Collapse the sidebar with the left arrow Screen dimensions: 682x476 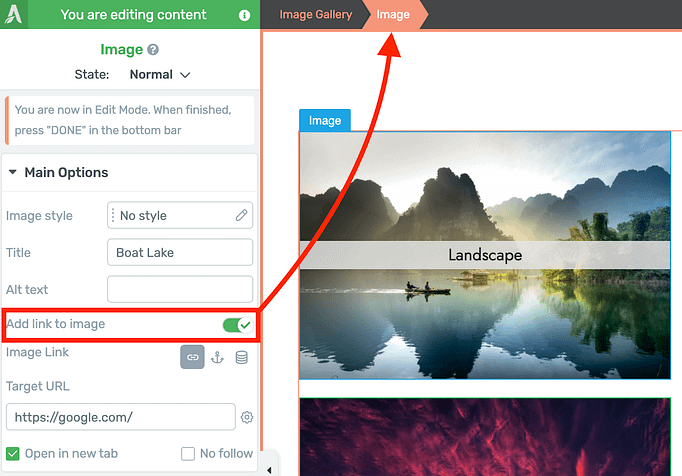pos(269,470)
